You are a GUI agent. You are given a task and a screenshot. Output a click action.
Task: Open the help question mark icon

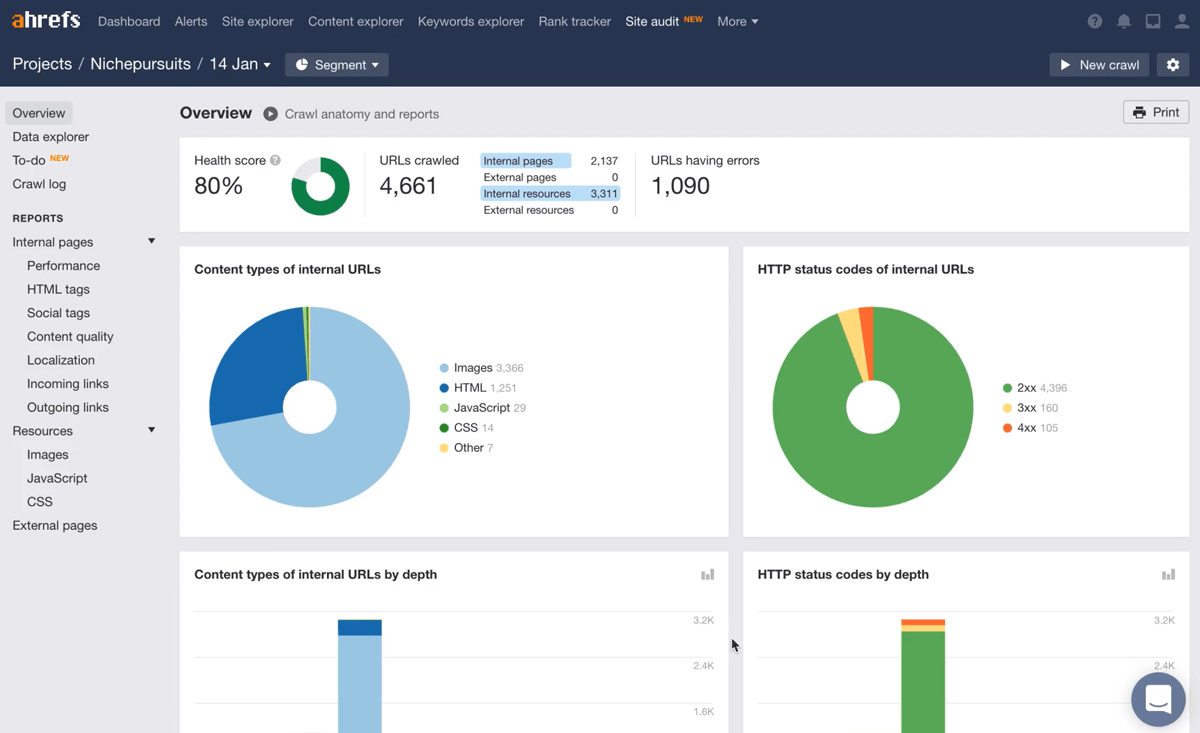point(1095,21)
